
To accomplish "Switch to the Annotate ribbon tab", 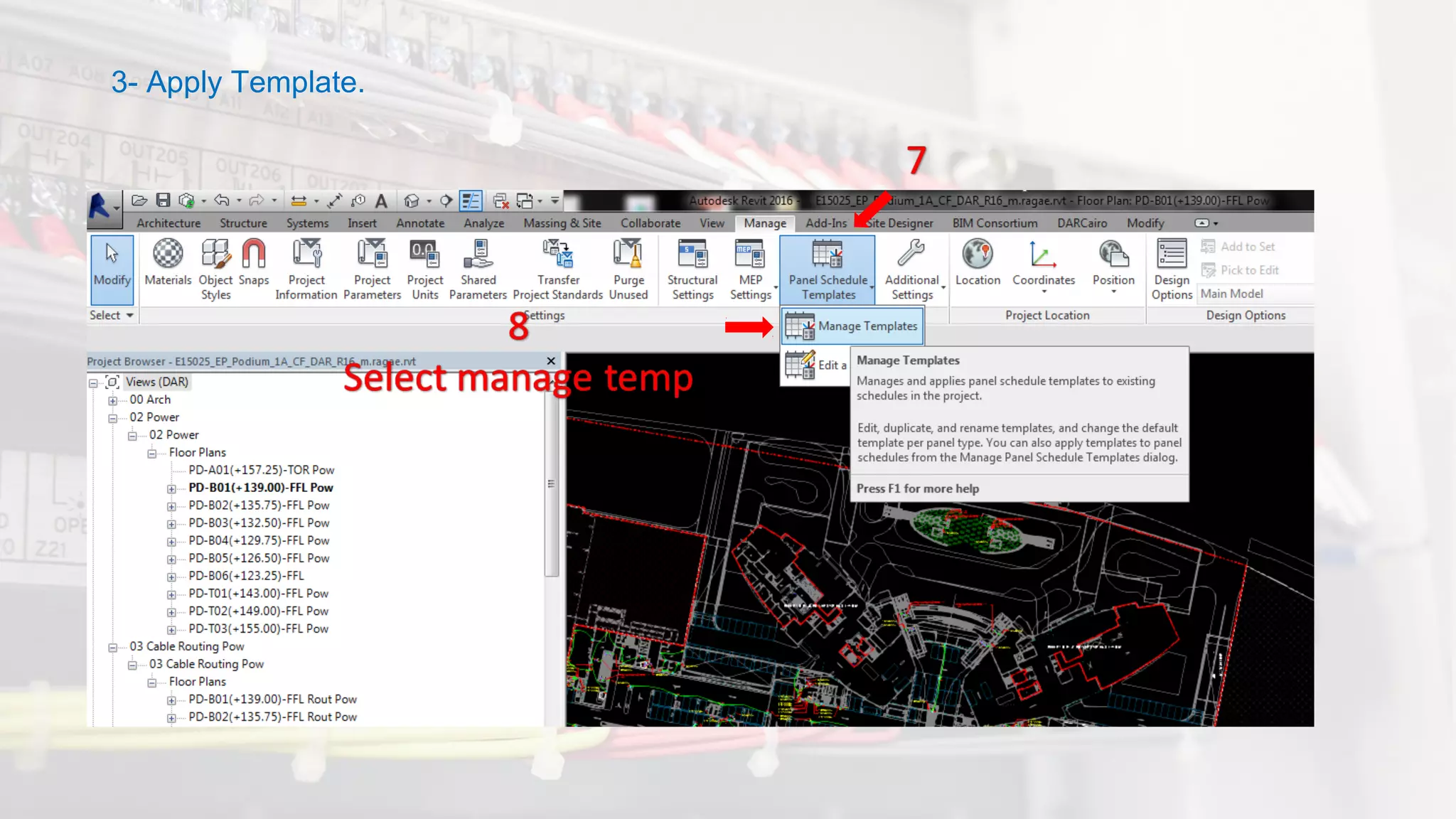I will point(420,223).
